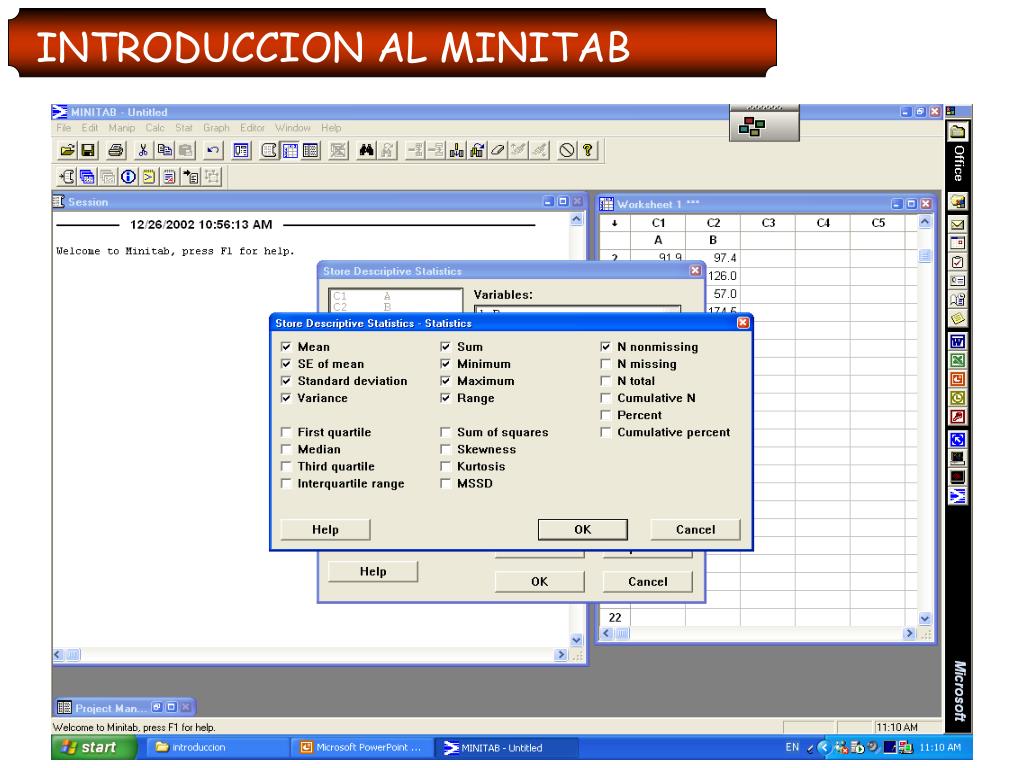Open Word from the Office shortcut bar
The image size is (1024, 768).
pyautogui.click(x=957, y=342)
